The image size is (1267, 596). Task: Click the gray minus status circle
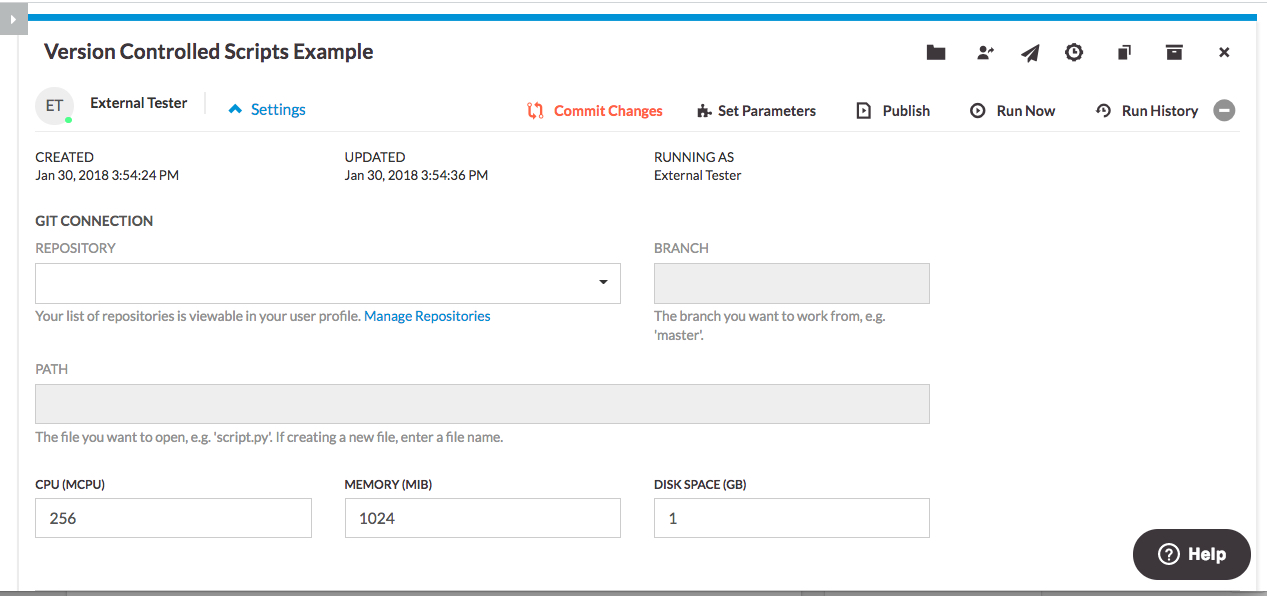[1224, 111]
